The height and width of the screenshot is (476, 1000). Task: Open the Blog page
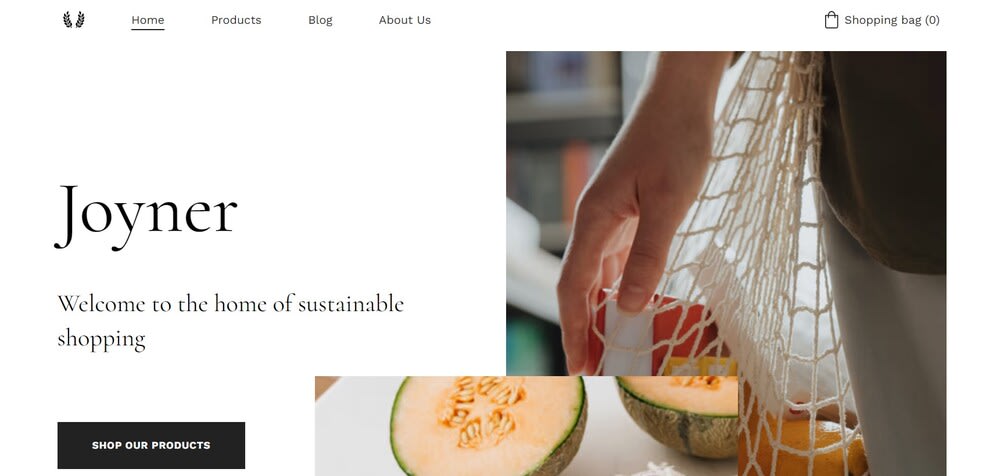320,20
